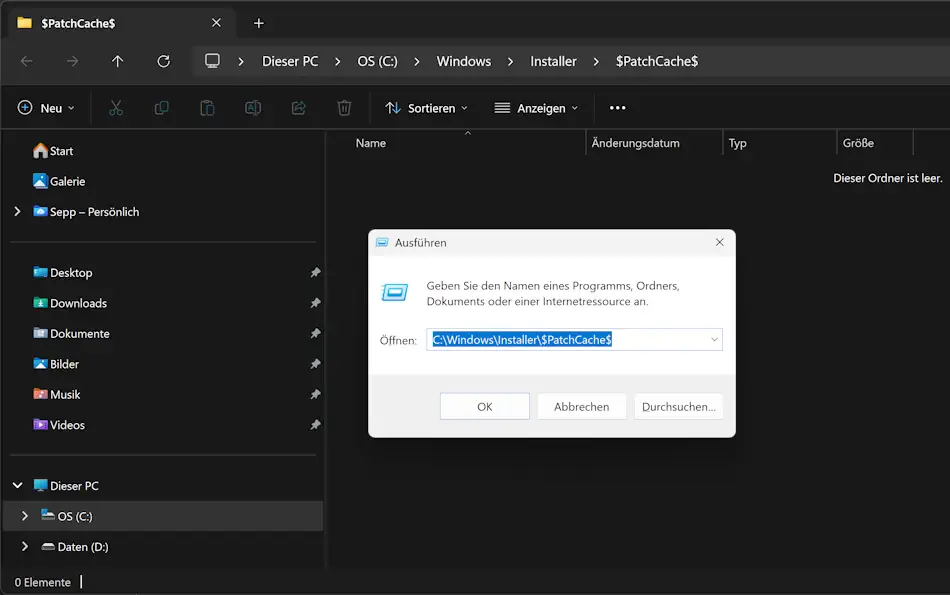
Task: Expand the Sepp – Persönlich tree item
Action: (x=15, y=211)
